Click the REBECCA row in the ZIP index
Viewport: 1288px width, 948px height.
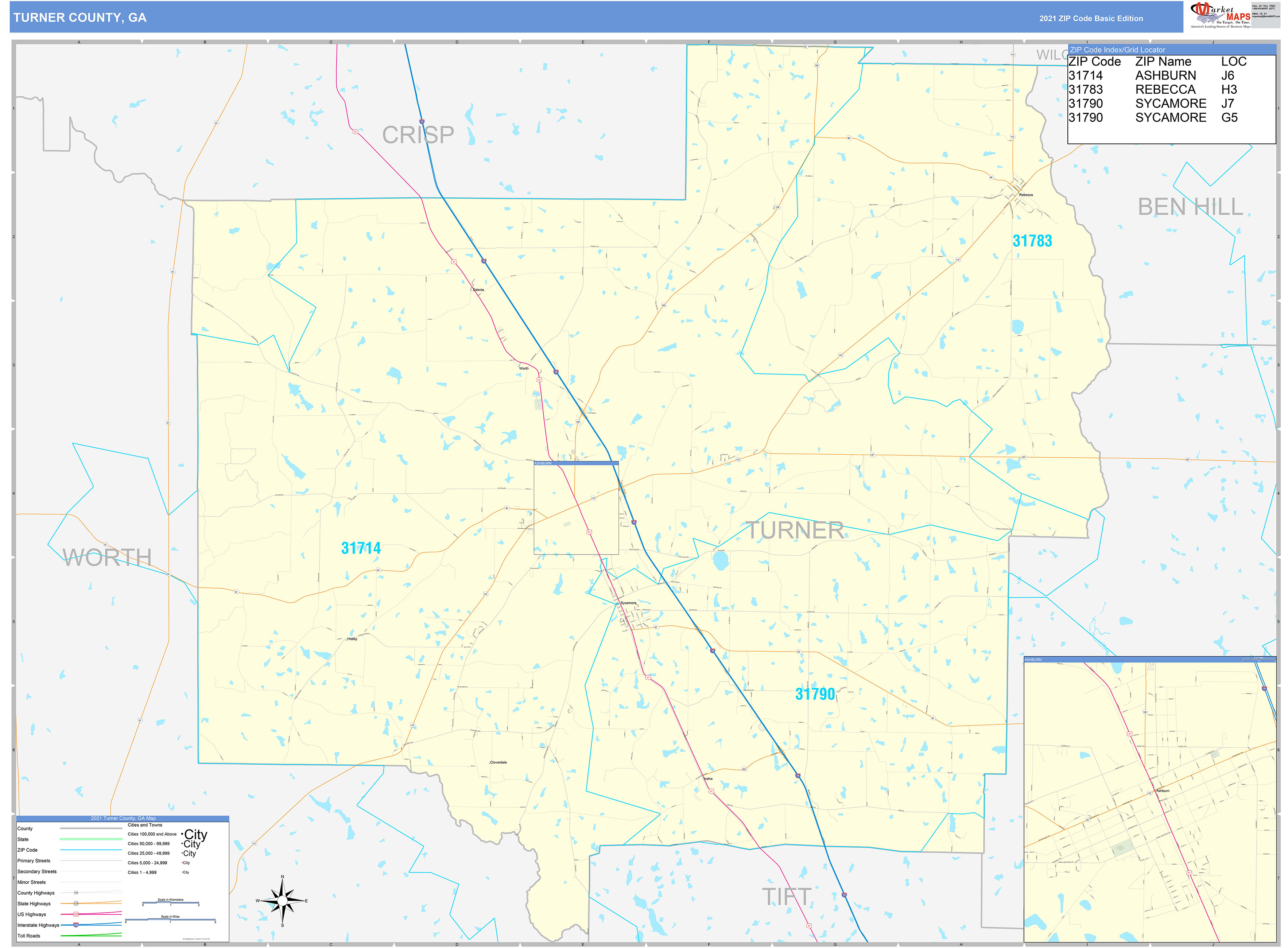(1165, 90)
